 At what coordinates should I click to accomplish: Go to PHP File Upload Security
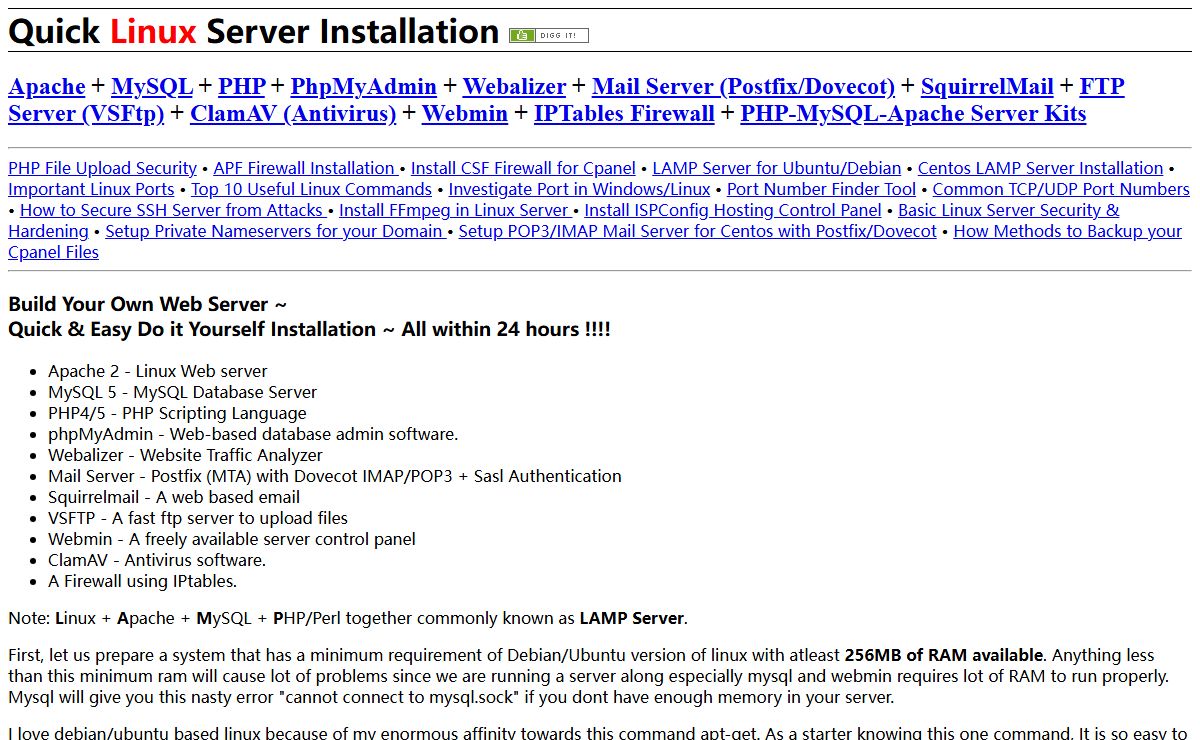(x=102, y=168)
